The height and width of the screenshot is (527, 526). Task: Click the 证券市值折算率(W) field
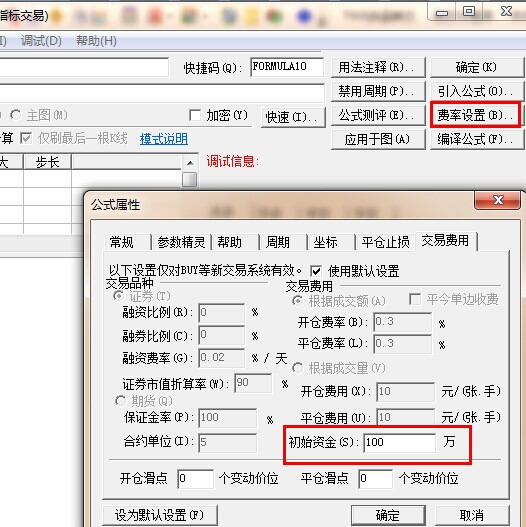point(253,383)
